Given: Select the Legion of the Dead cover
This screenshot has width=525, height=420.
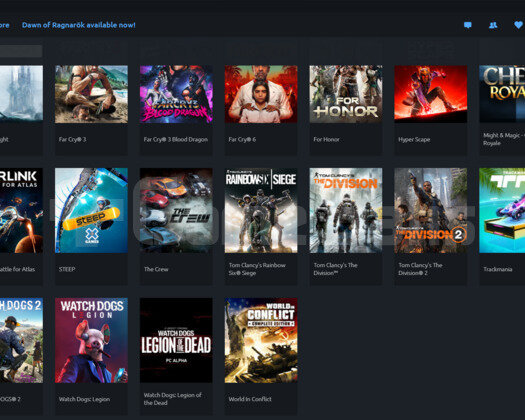Looking at the screenshot, I should click(176, 340).
